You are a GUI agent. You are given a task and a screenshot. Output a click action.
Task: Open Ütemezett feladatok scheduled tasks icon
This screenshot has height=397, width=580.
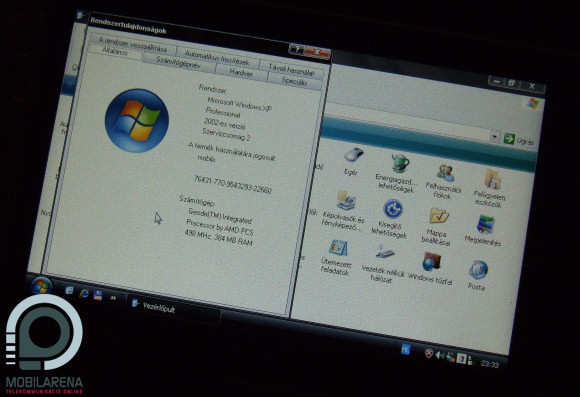pyautogui.click(x=338, y=248)
